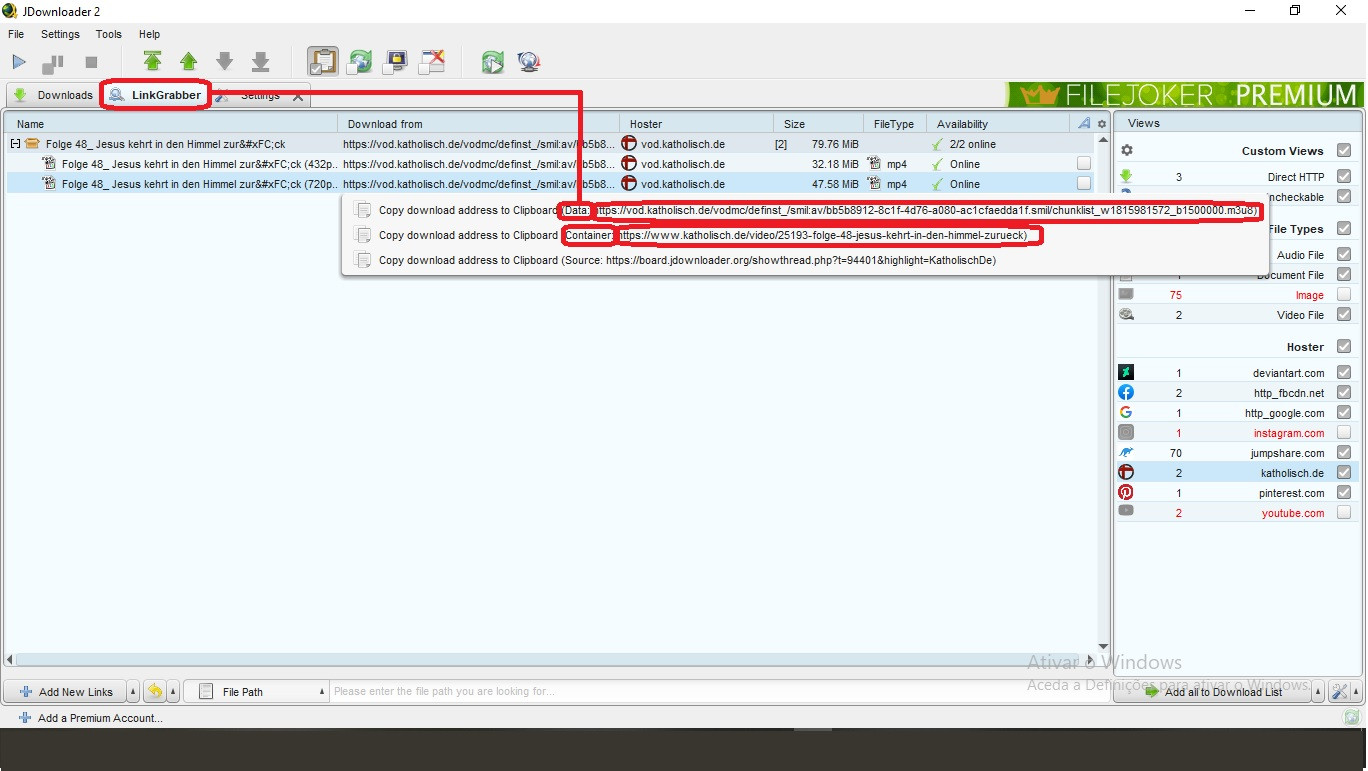The width and height of the screenshot is (1368, 771).
Task: Choose Copy download address (Container) menu entry
Action: [x=805, y=236]
